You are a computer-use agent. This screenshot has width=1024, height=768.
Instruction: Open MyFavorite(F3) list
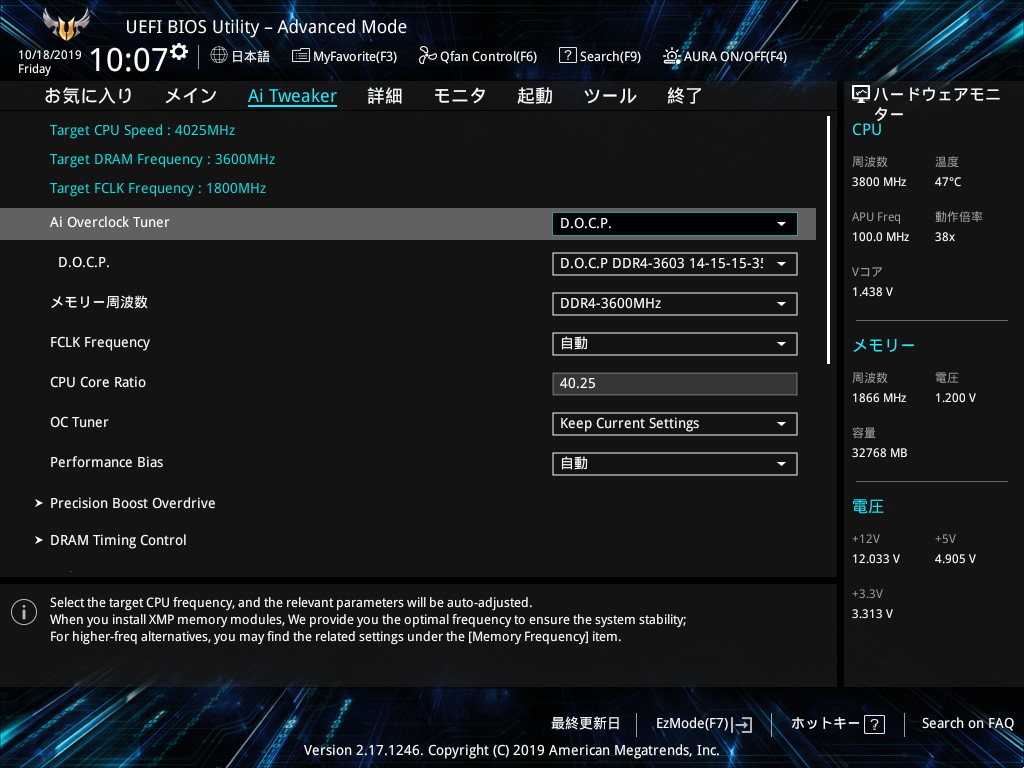click(x=344, y=56)
